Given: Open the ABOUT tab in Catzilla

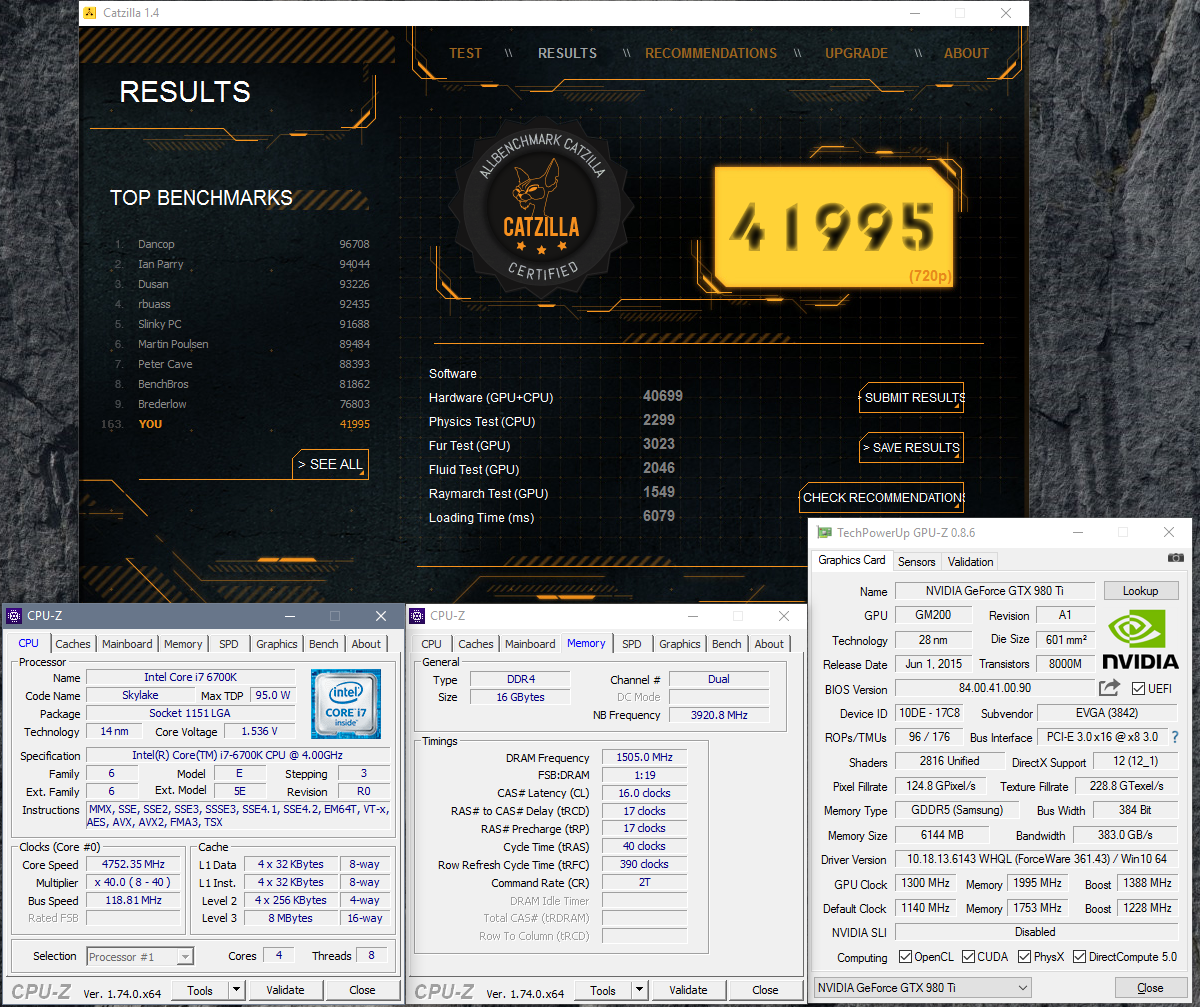Looking at the screenshot, I should tap(966, 53).
